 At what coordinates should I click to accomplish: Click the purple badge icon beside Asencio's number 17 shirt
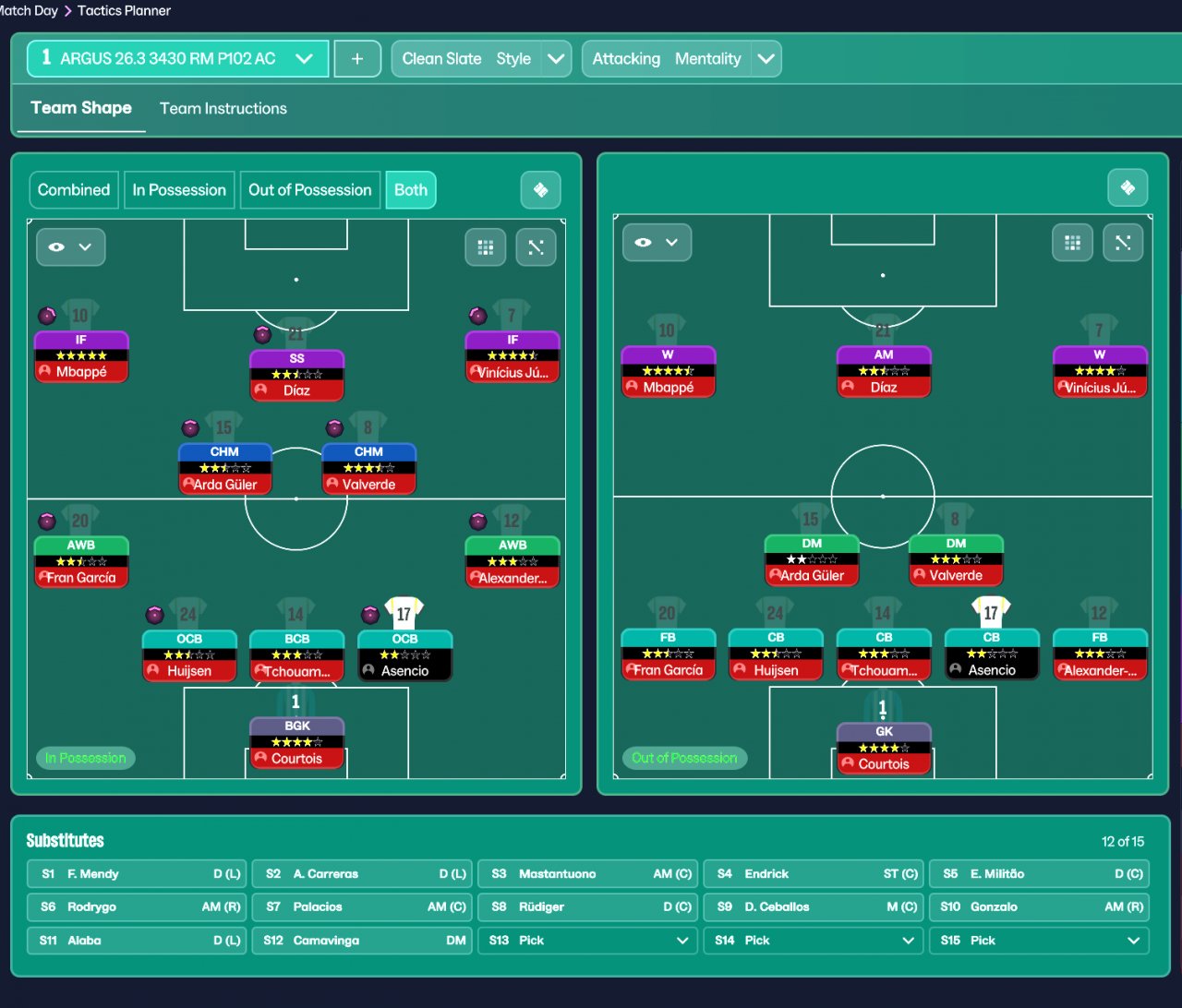[369, 614]
